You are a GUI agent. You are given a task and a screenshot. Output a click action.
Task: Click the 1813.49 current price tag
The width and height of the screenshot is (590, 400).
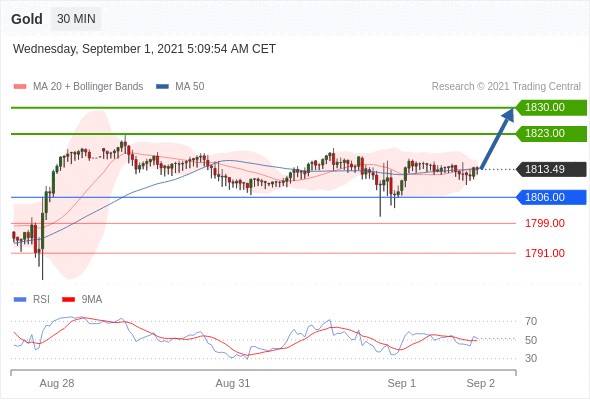pyautogui.click(x=551, y=169)
